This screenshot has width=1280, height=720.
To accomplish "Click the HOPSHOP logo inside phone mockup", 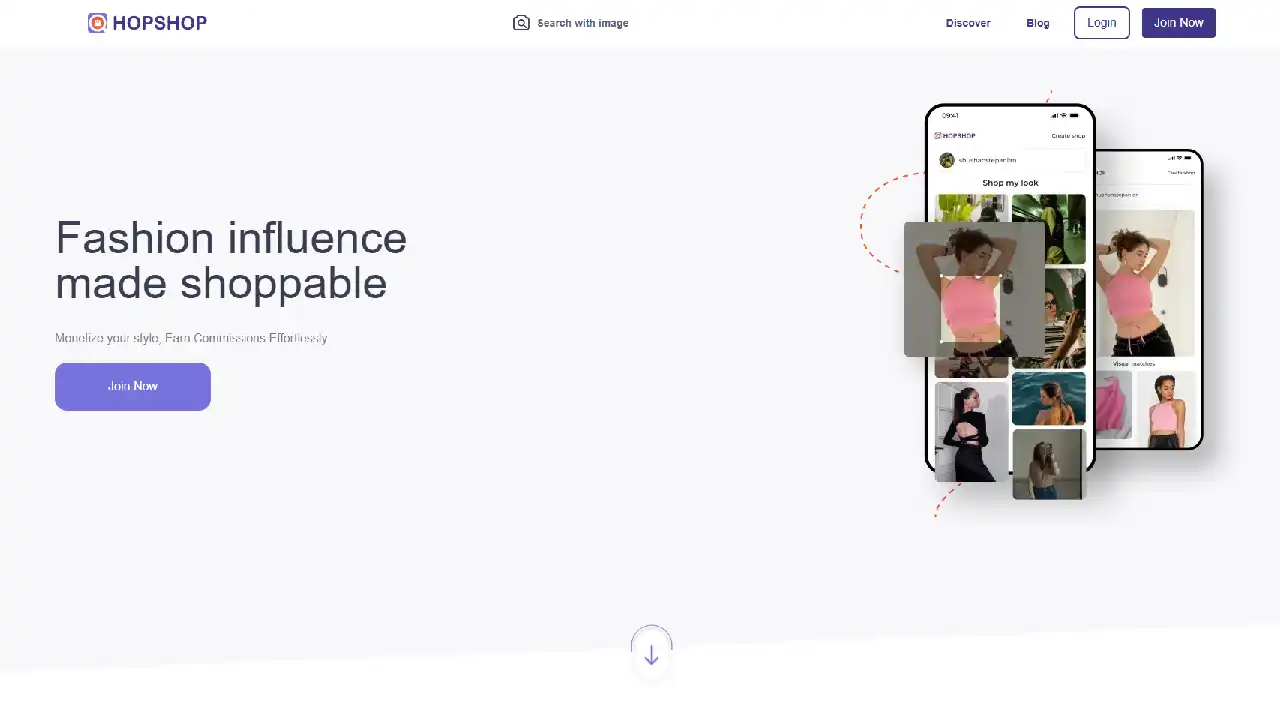I will [955, 135].
